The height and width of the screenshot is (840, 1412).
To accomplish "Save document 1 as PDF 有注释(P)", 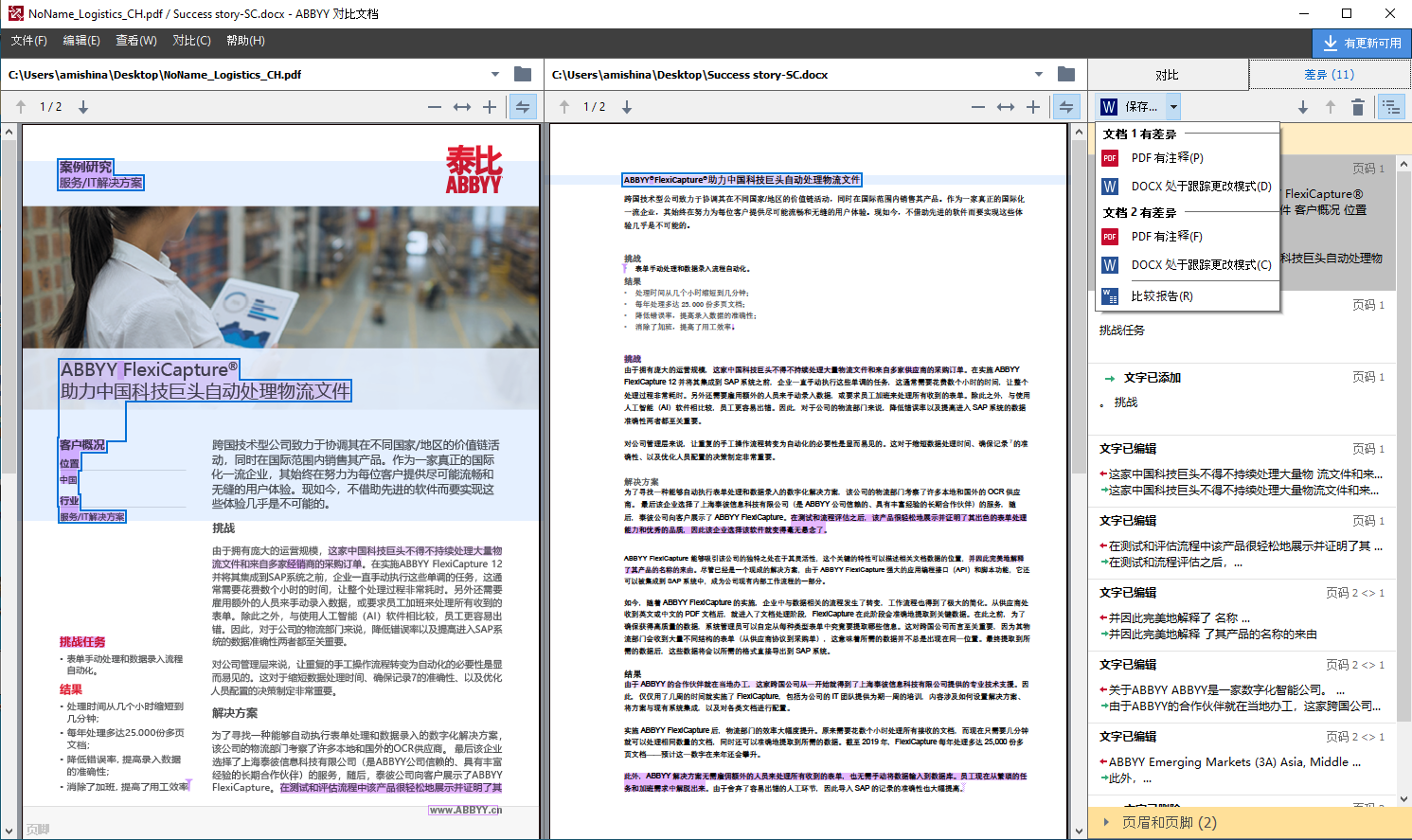I will point(1188,158).
